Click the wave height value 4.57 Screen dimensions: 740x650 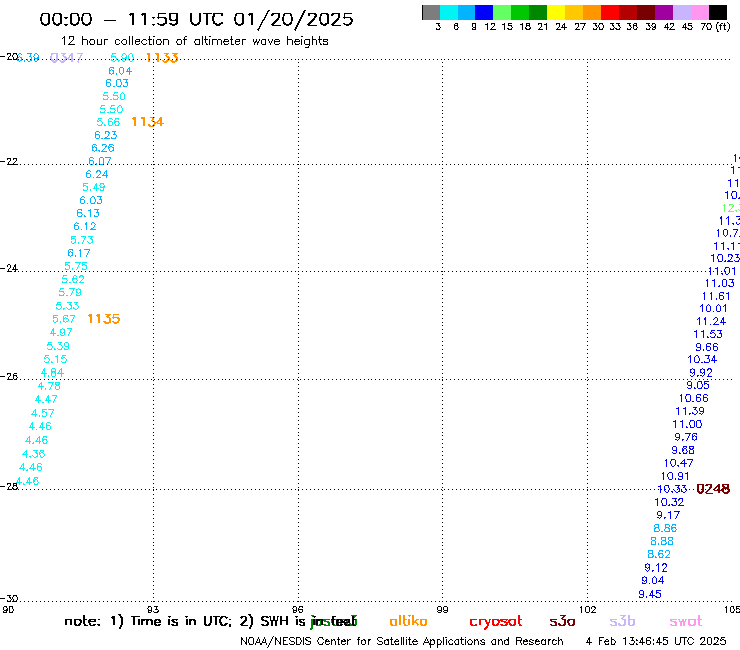click(42, 413)
